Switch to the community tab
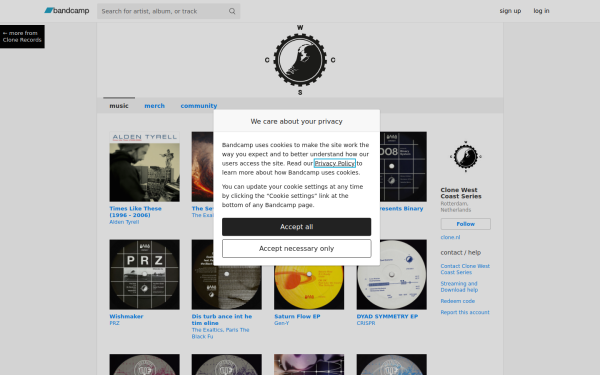Screen dimensions: 600x375 point(199,106)
